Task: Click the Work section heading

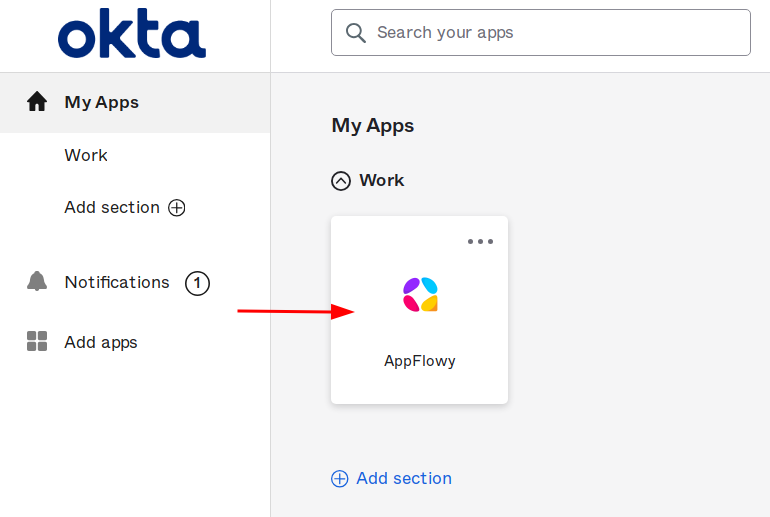Action: pos(382,180)
